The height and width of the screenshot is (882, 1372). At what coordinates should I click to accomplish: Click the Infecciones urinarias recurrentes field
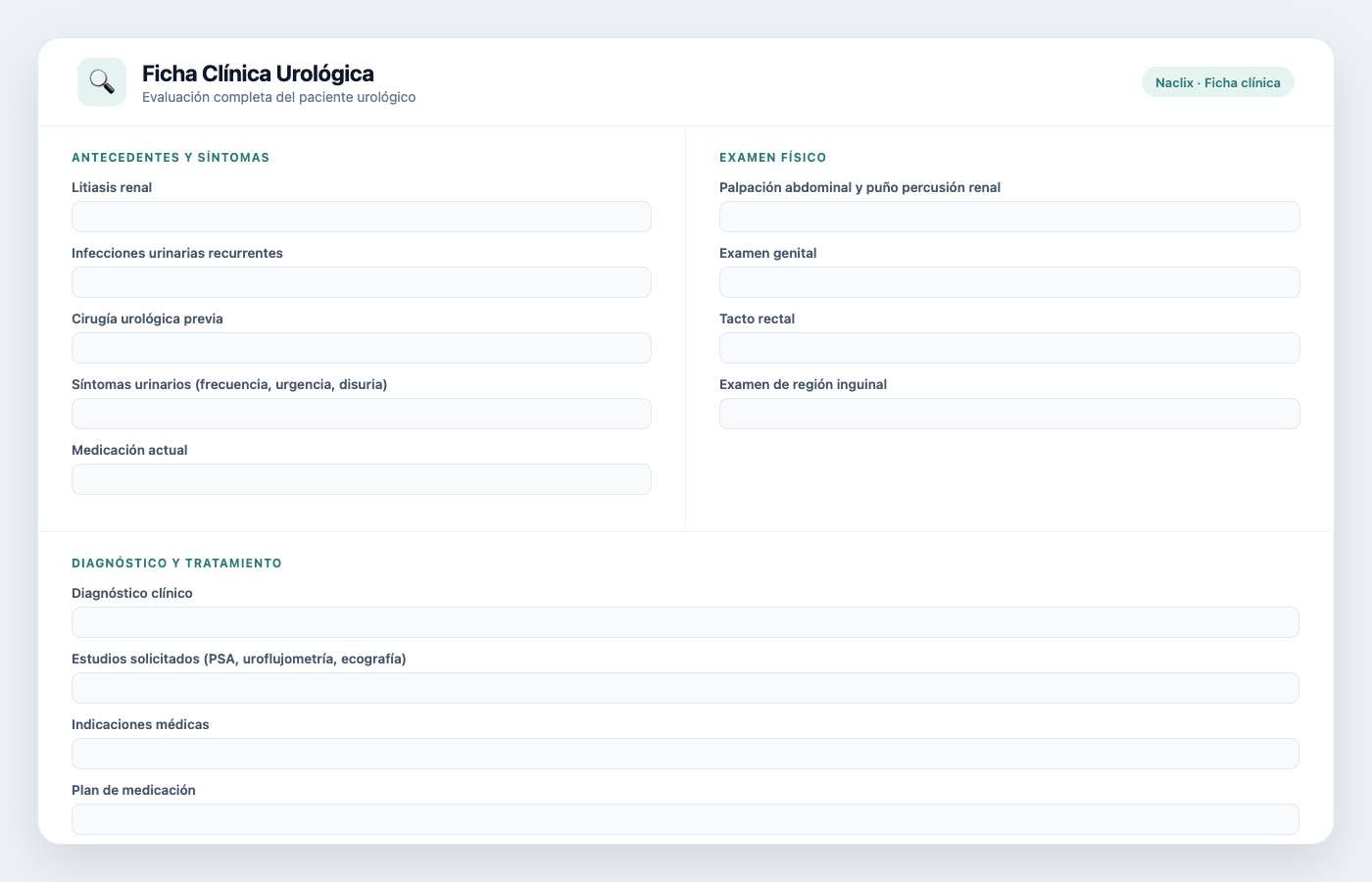point(362,282)
